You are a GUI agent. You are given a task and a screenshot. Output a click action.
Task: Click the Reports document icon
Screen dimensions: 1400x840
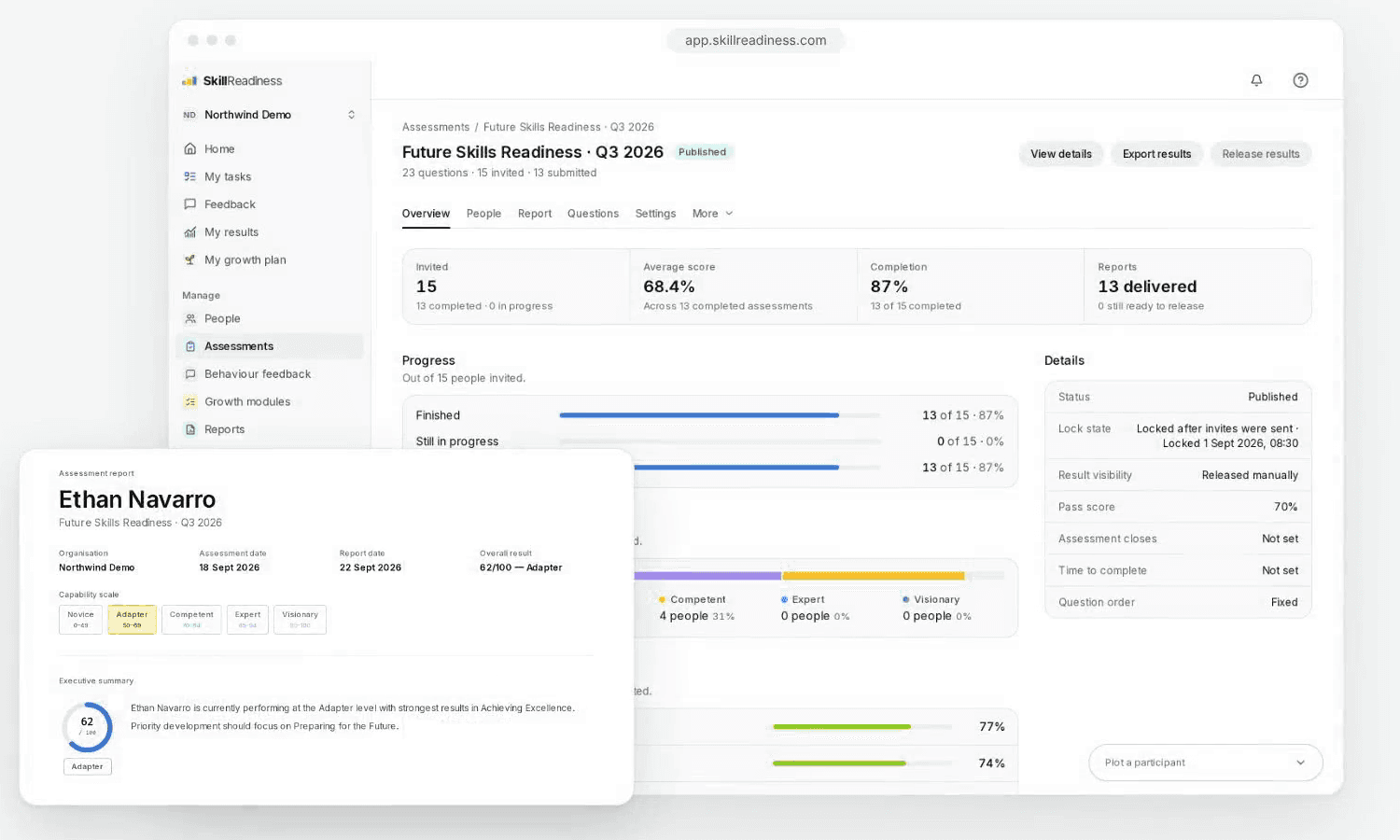[190, 429]
